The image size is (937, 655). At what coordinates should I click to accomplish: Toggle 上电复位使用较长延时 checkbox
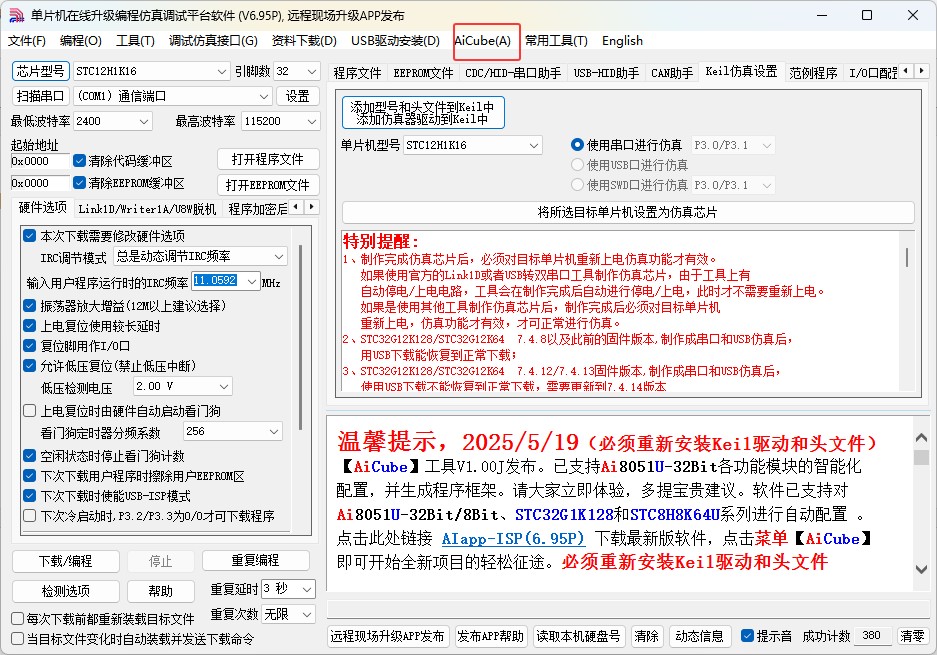[29, 326]
